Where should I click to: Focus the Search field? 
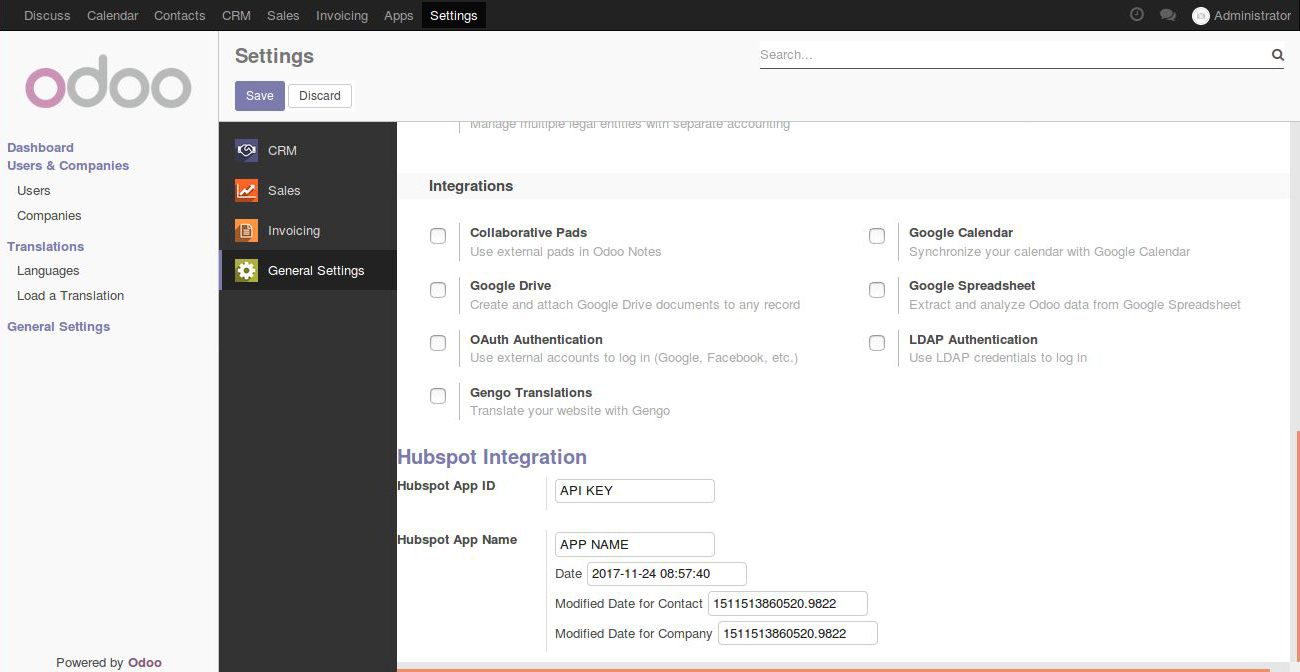click(1012, 55)
